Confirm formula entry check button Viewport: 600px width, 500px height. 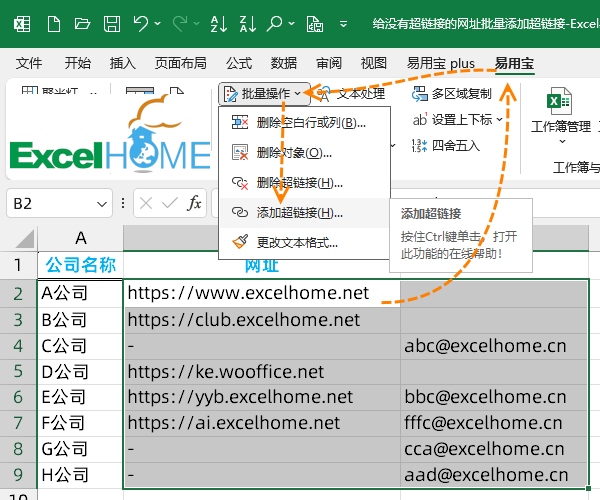click(170, 203)
